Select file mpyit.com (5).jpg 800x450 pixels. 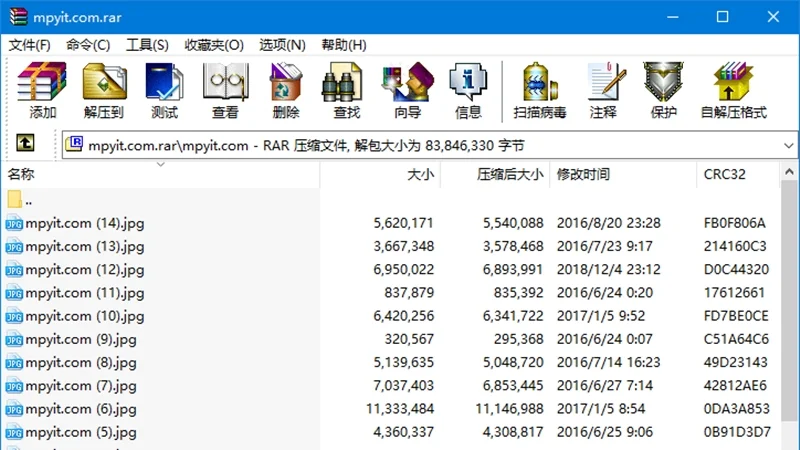pyautogui.click(x=81, y=432)
